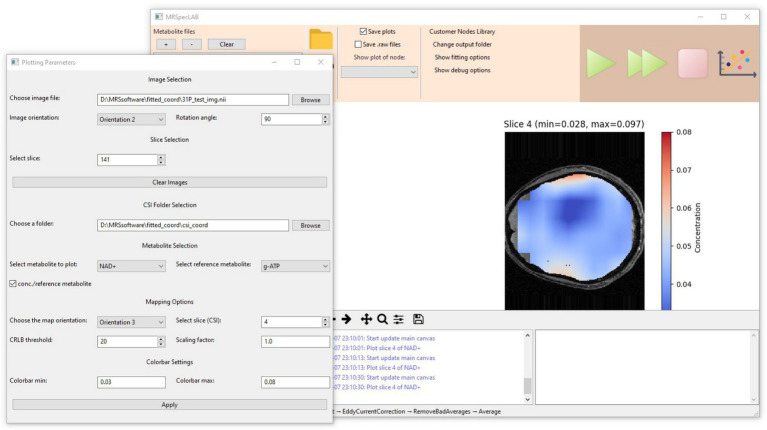Click the Apply button
This screenshot has height=430, width=767.
[x=169, y=405]
